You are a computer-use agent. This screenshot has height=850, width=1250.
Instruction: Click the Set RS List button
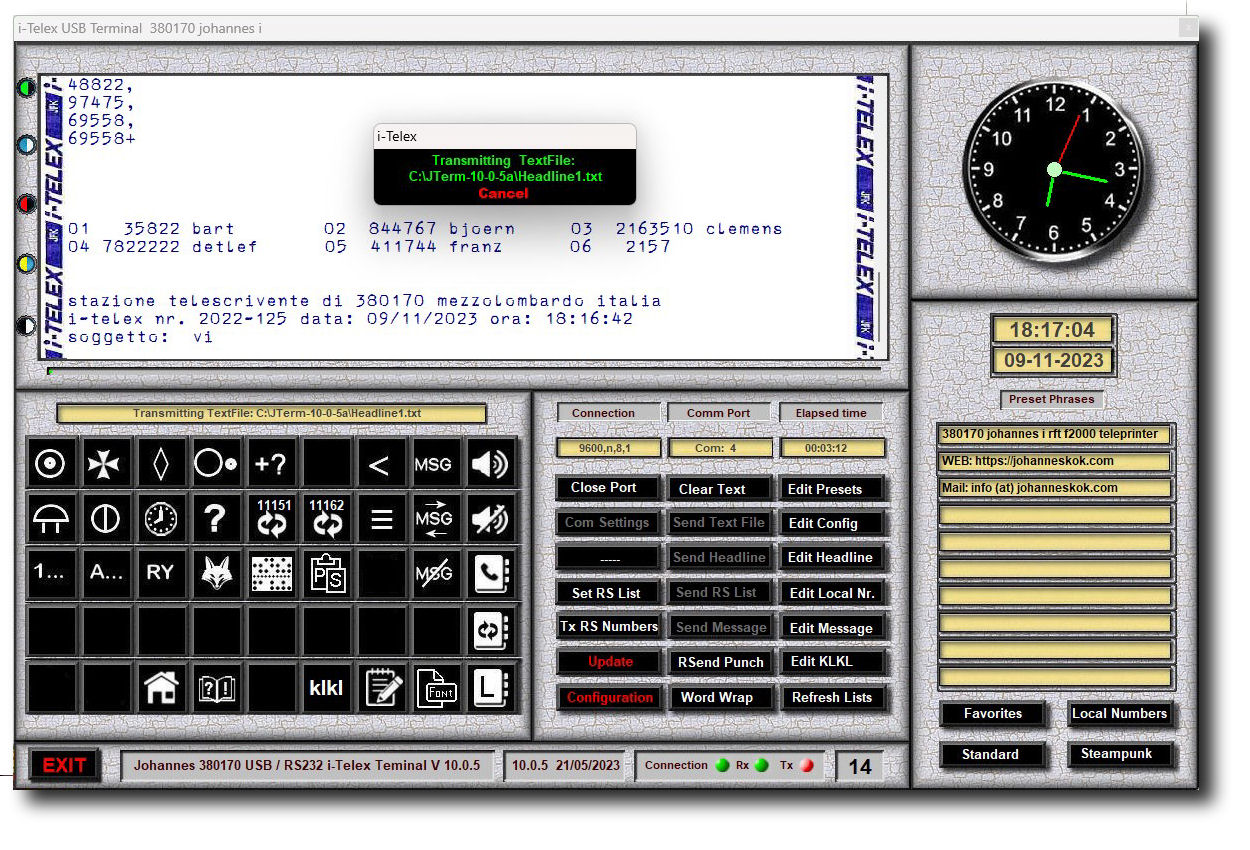click(x=608, y=593)
